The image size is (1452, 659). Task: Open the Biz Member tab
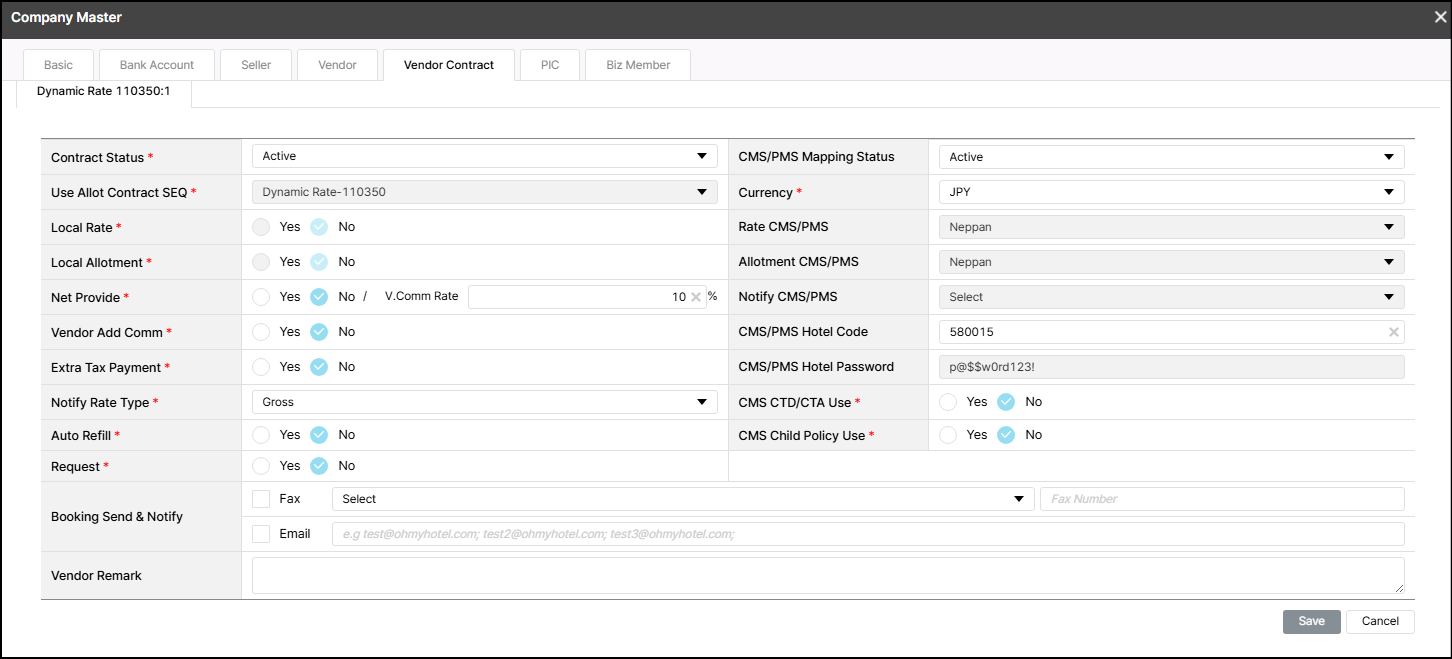coord(638,65)
